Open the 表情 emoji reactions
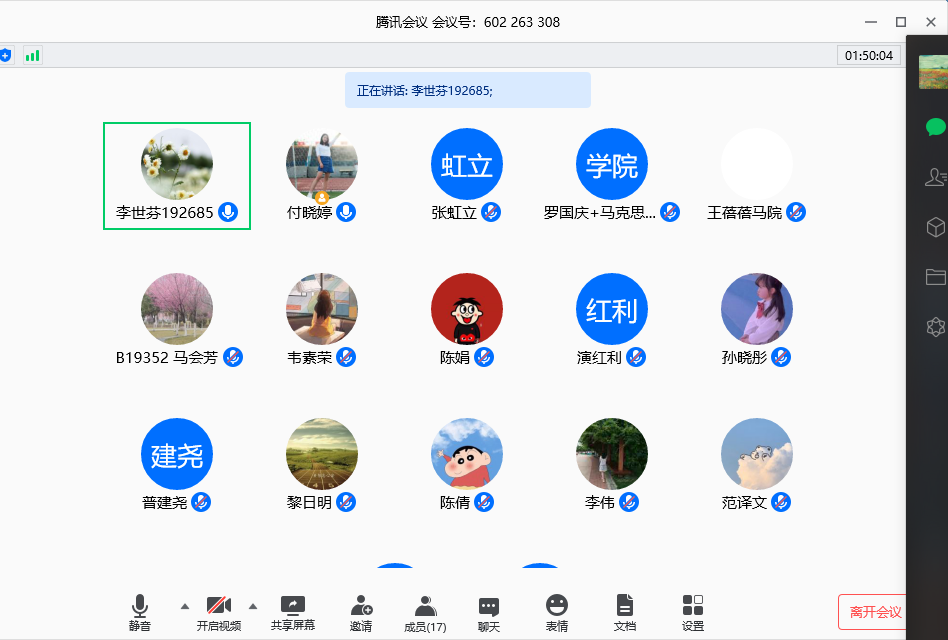The width and height of the screenshot is (948, 640). (x=557, y=605)
